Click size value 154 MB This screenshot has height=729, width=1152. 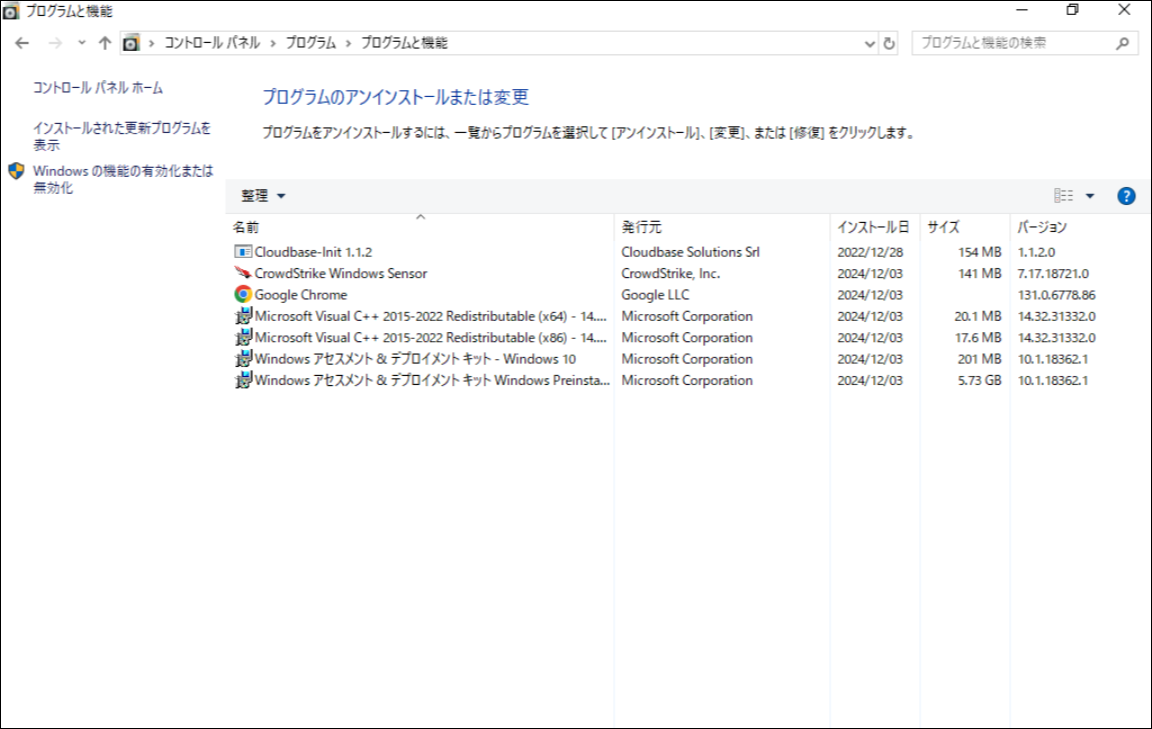(x=979, y=252)
